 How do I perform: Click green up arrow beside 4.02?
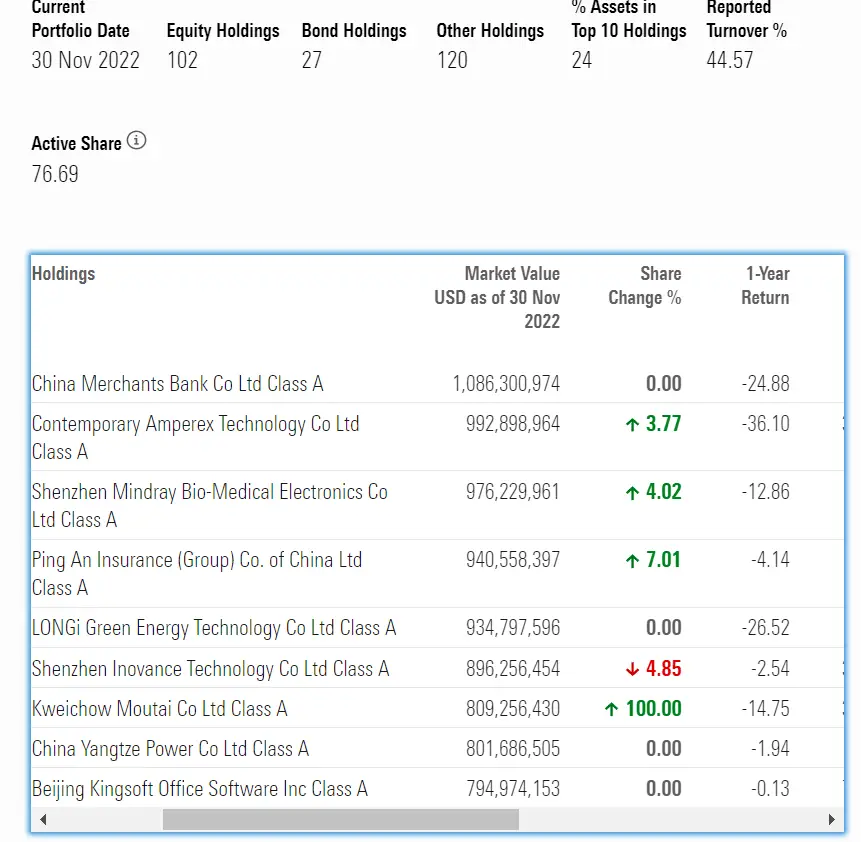632,493
